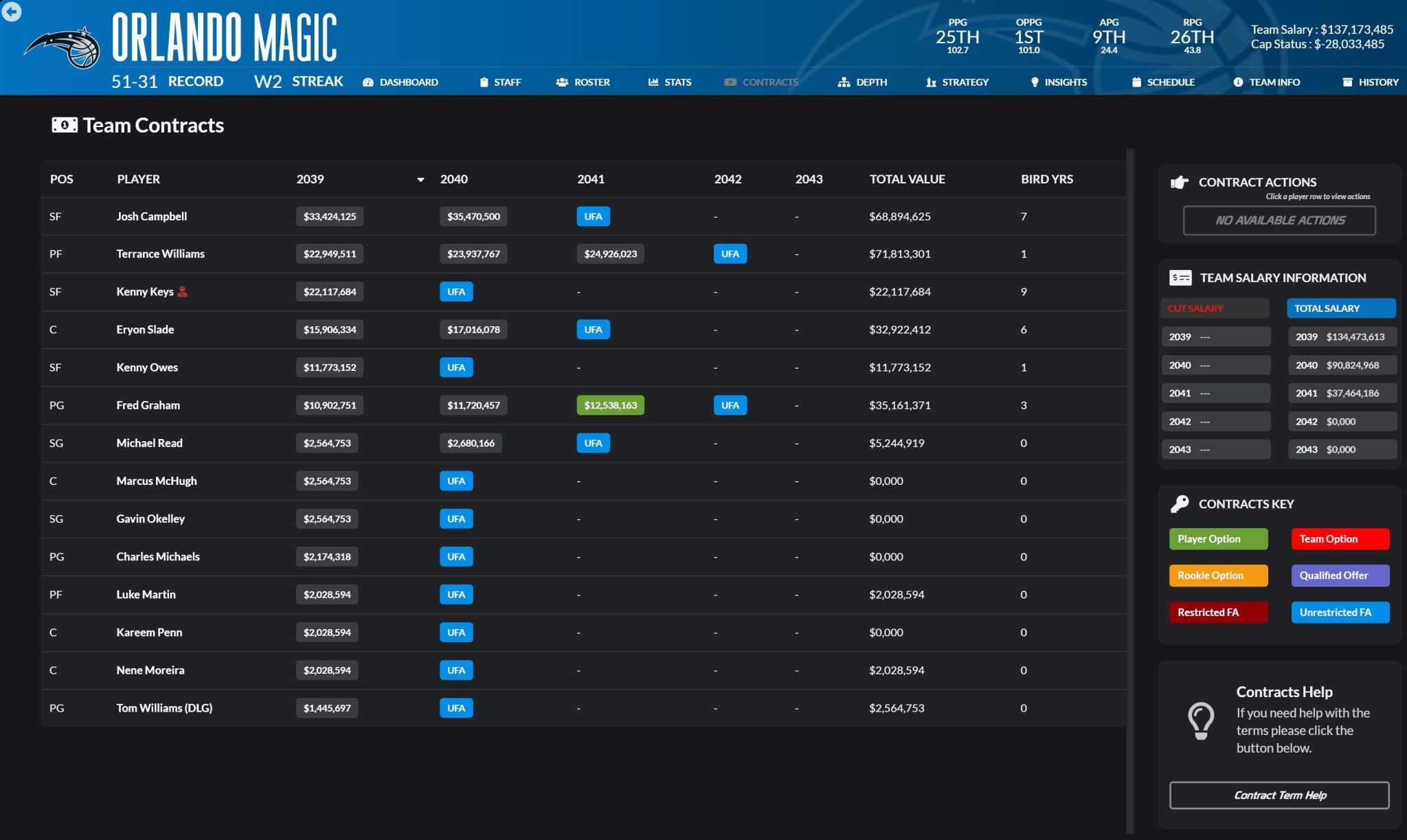This screenshot has width=1407, height=840.
Task: Click the back arrow icon
Action: (x=12, y=12)
